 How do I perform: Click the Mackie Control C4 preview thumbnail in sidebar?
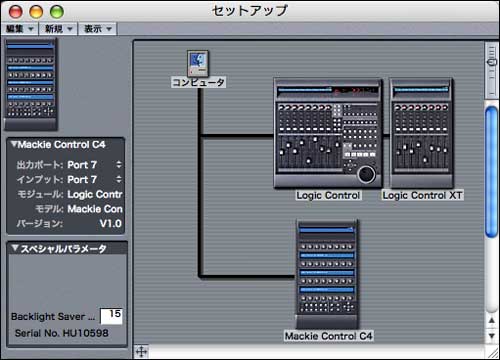point(31,84)
